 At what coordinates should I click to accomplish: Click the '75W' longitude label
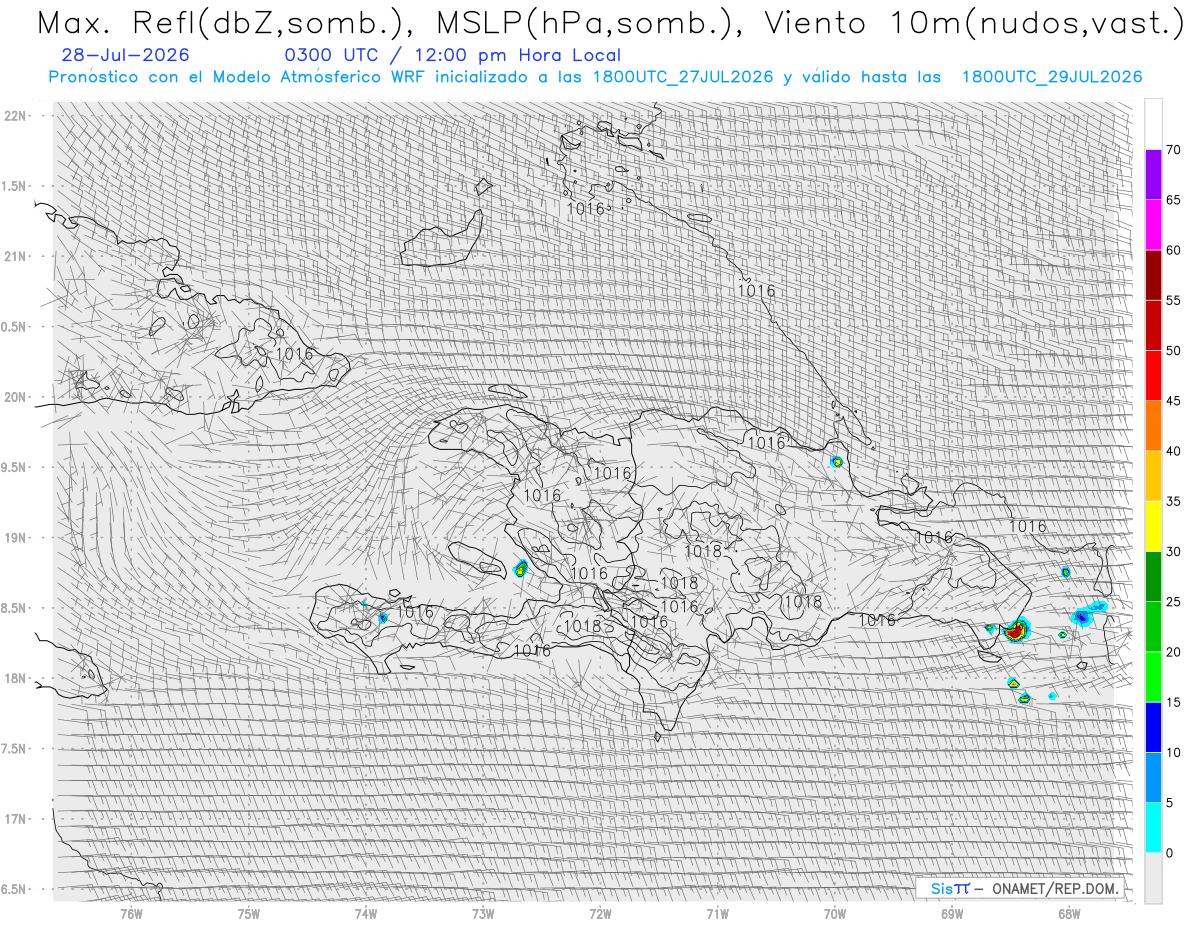(x=249, y=914)
